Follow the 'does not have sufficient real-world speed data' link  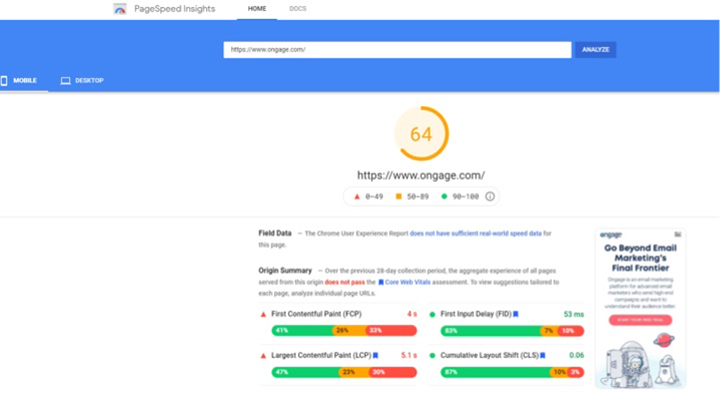476,233
